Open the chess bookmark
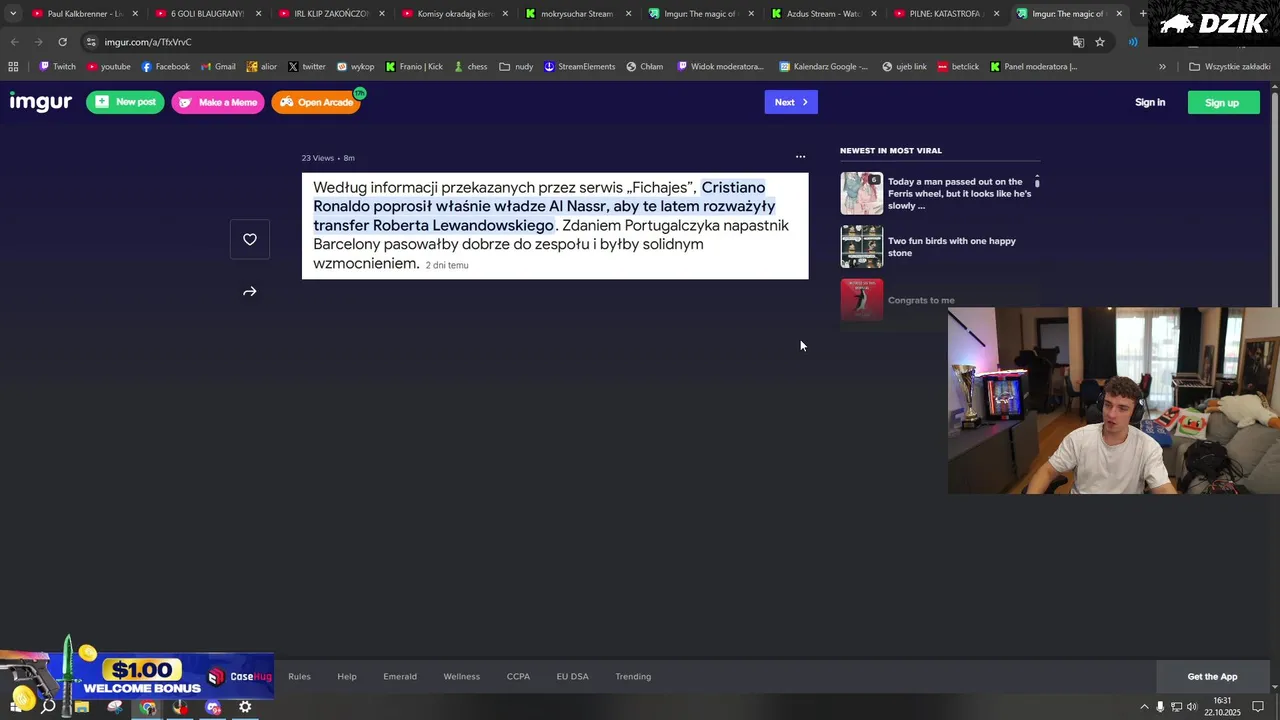Screen dimensions: 1280x720 coord(470,67)
